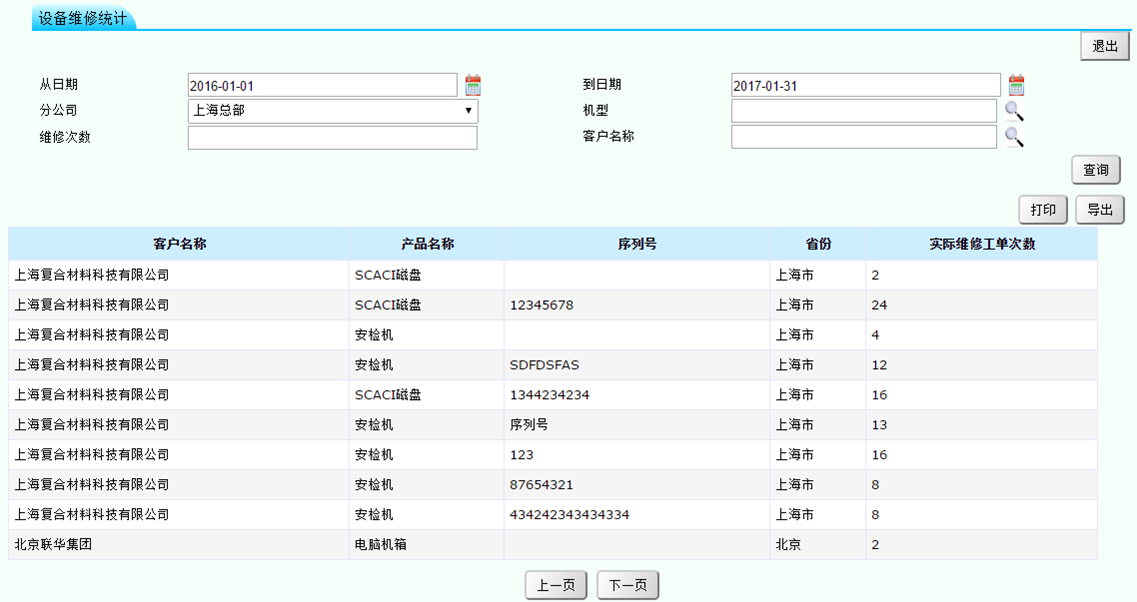Click the 查询 button
1137x602 pixels.
click(x=1096, y=170)
